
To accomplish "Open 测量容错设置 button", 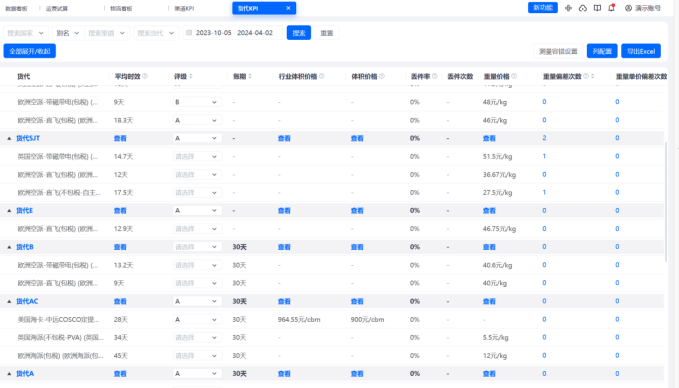I will click(x=558, y=51).
